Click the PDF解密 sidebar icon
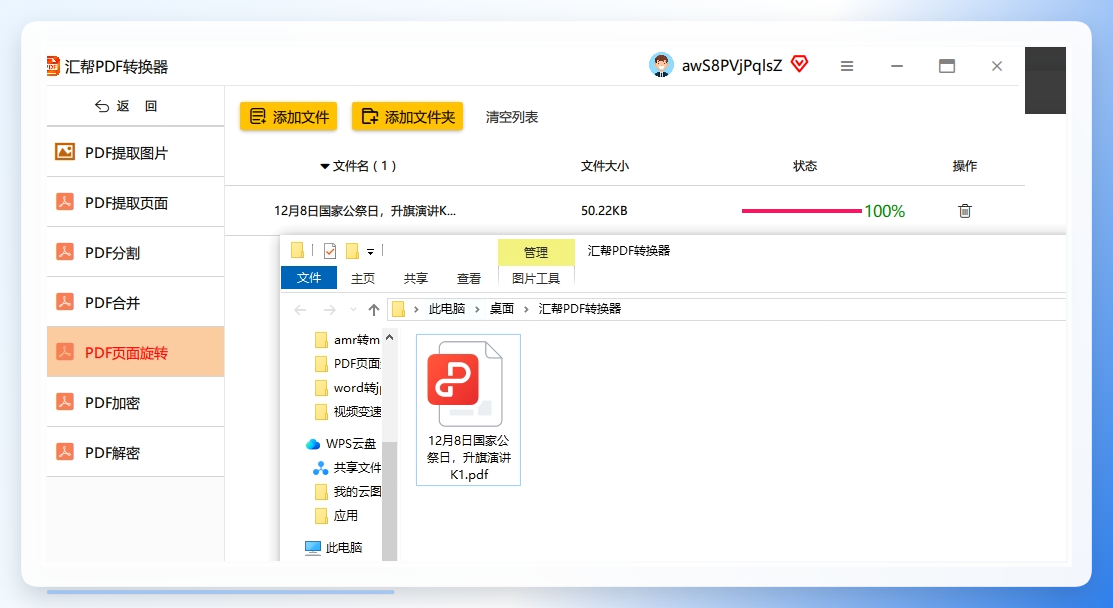Image resolution: width=1113 pixels, height=608 pixels. (65, 452)
